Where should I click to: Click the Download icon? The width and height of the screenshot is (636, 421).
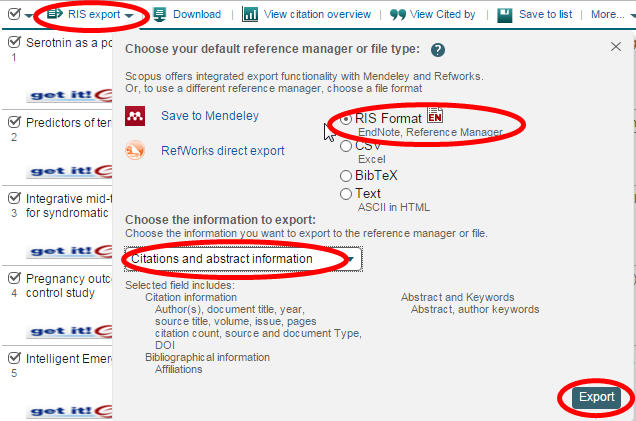point(160,15)
